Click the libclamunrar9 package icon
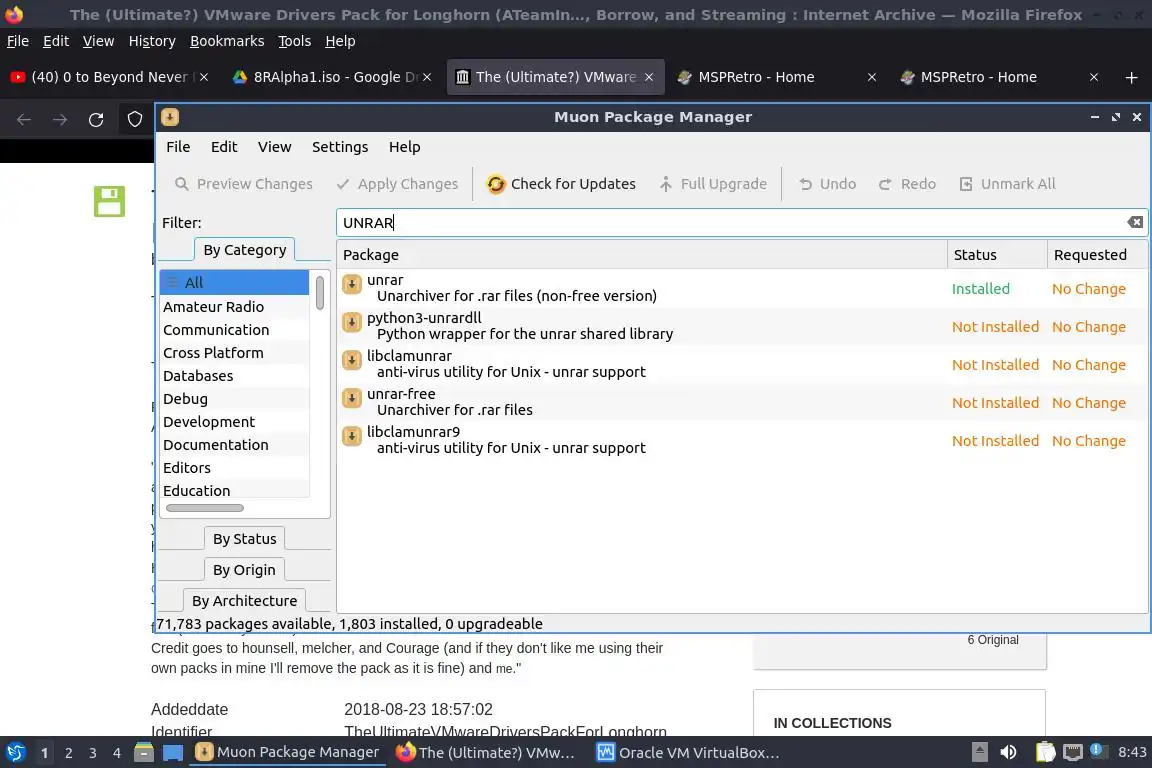Image resolution: width=1152 pixels, height=768 pixels. (352, 436)
